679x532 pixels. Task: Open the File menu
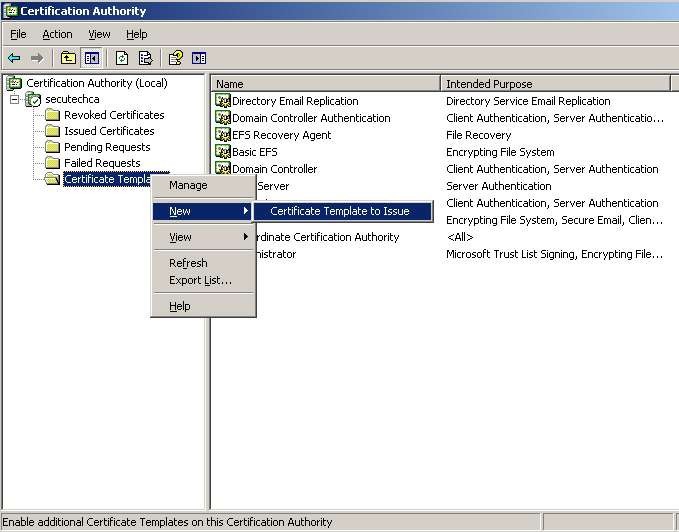(x=18, y=34)
